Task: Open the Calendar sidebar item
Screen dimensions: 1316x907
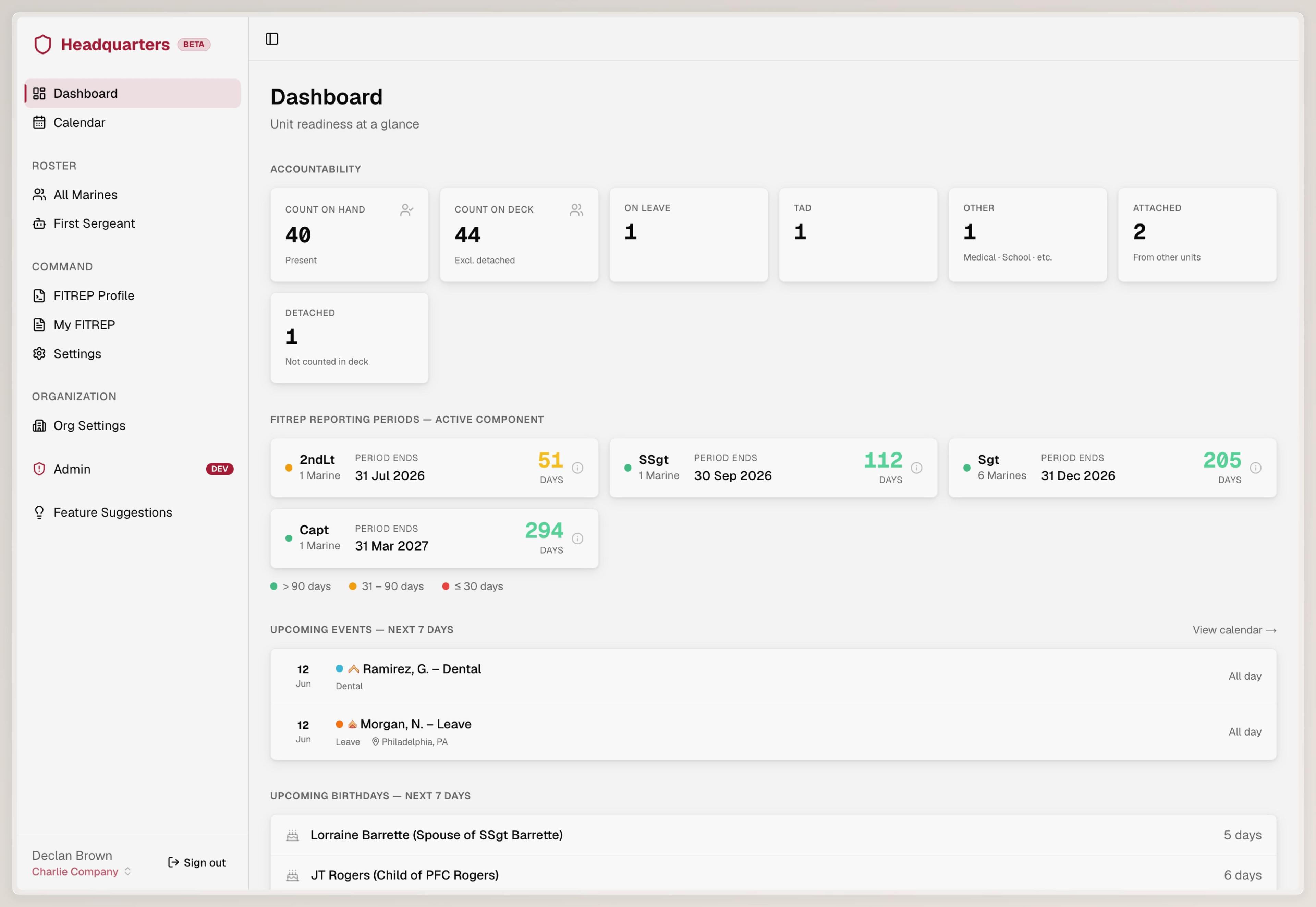Action: click(132, 122)
